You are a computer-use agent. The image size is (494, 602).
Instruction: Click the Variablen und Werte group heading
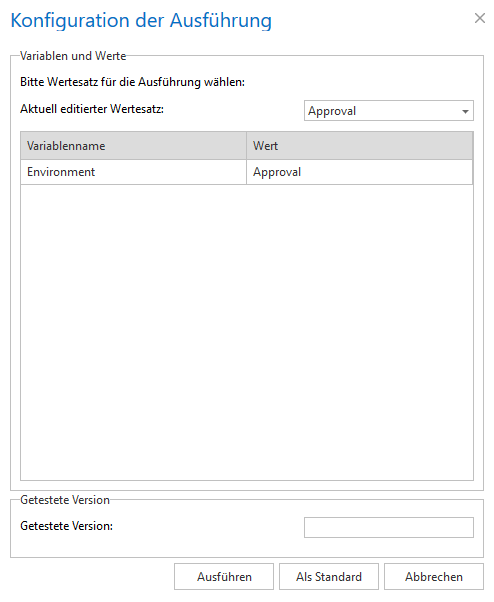(73, 56)
